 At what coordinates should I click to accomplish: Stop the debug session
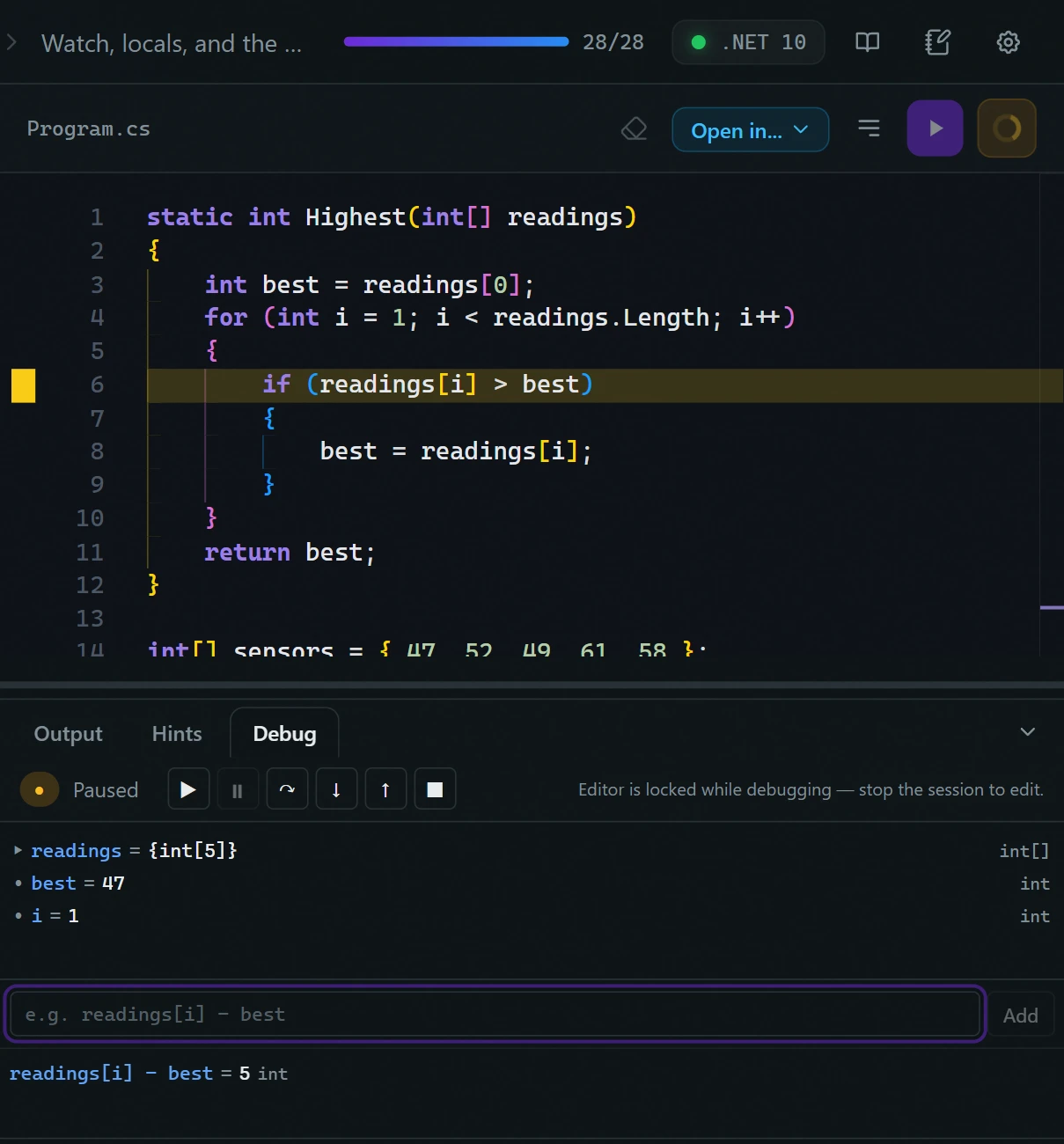pos(435,789)
